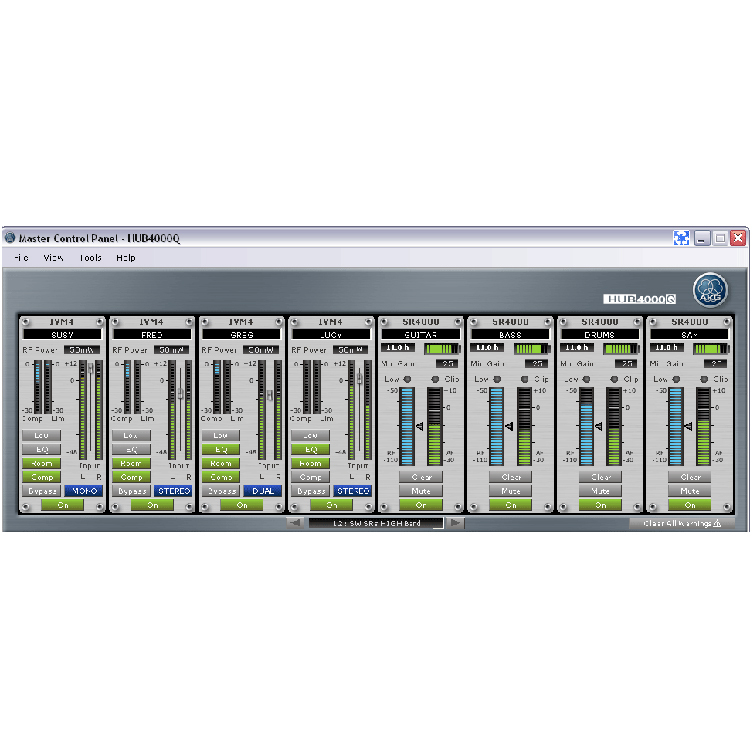Change SUSY MONO output mode
Screen dimensions: 755x755
[83, 491]
